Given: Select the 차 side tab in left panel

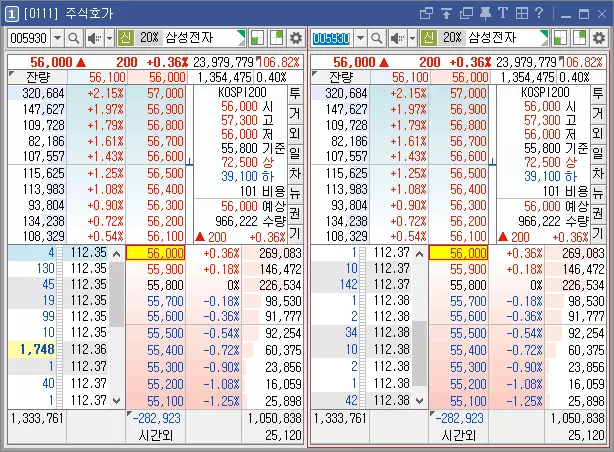Looking at the screenshot, I should click(295, 174).
